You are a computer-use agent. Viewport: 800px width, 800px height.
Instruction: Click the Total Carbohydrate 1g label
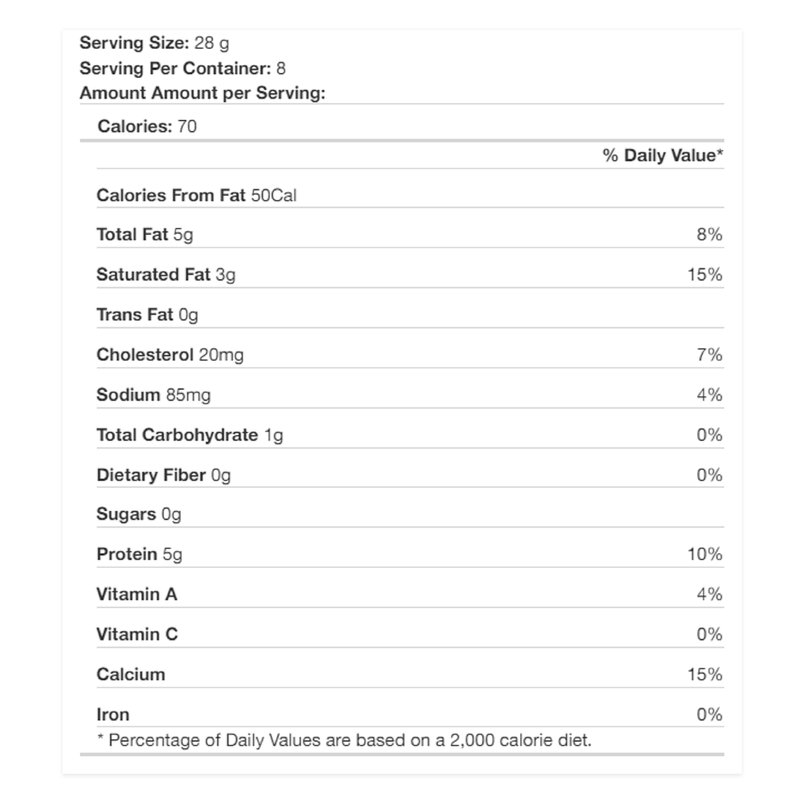[190, 435]
